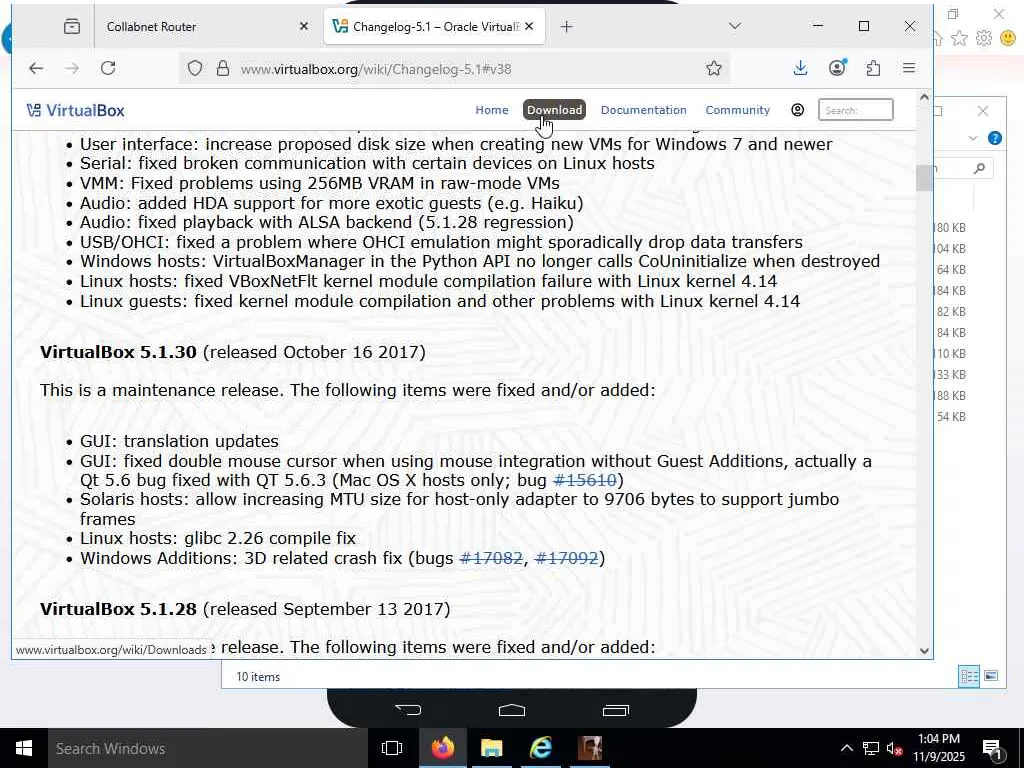Click the help icon in the background file window
This screenshot has width=1024, height=768.
click(995, 138)
